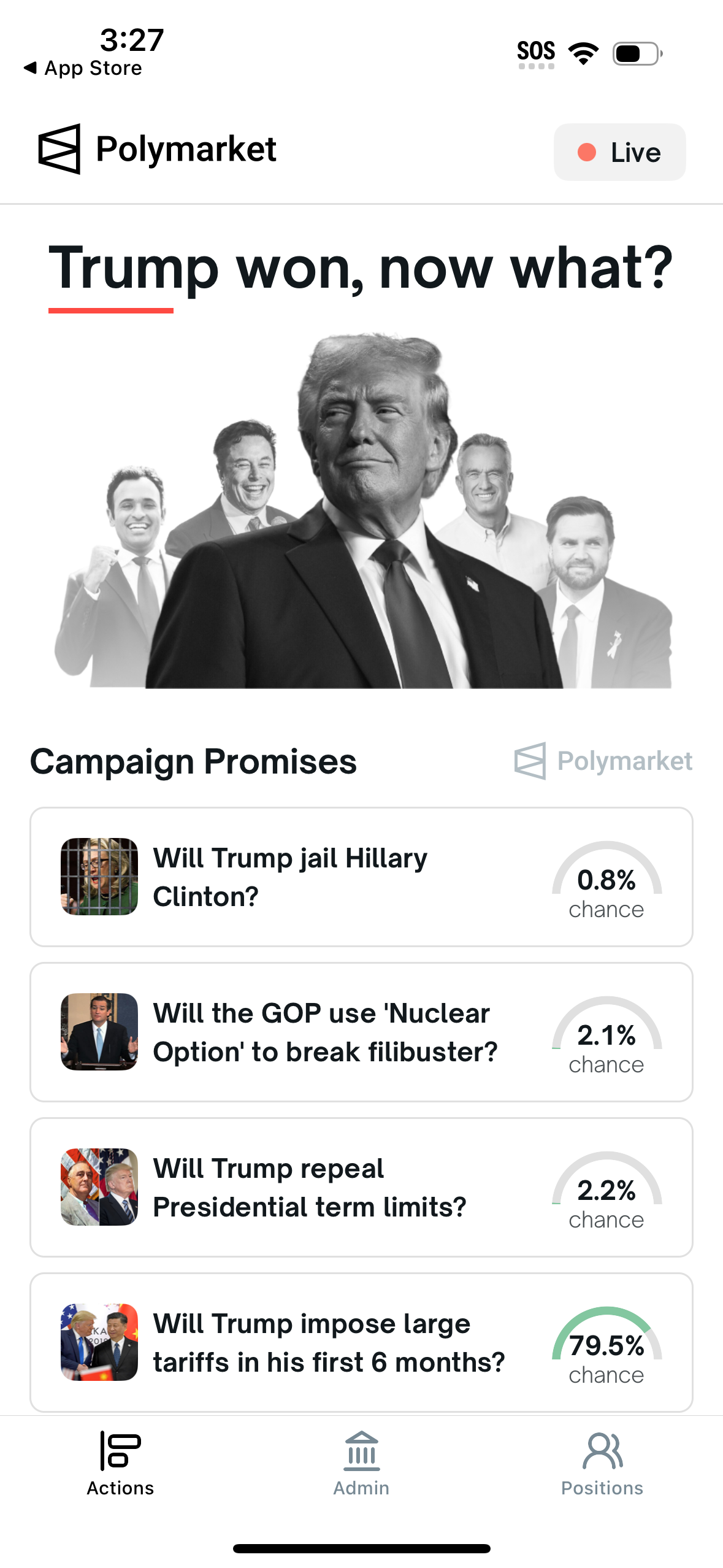Switch to the Positions tab

(x=602, y=1464)
